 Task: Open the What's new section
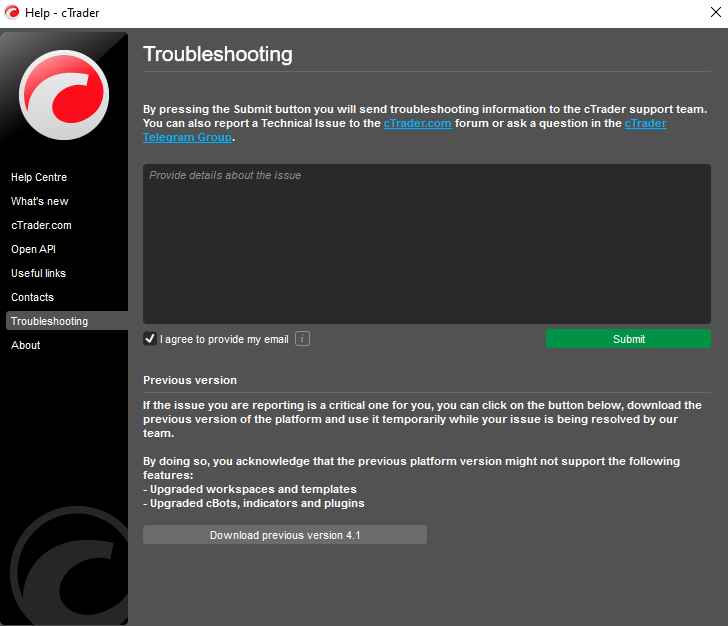(39, 202)
